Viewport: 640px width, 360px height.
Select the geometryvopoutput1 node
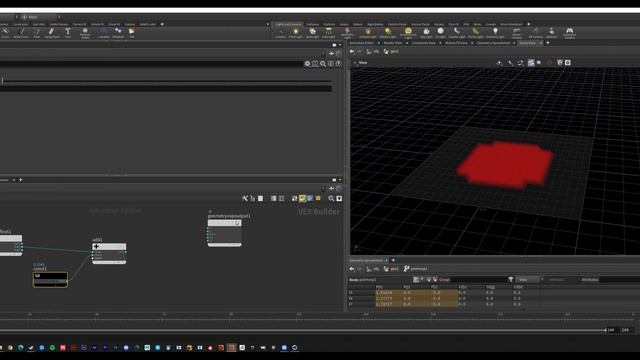(x=224, y=233)
